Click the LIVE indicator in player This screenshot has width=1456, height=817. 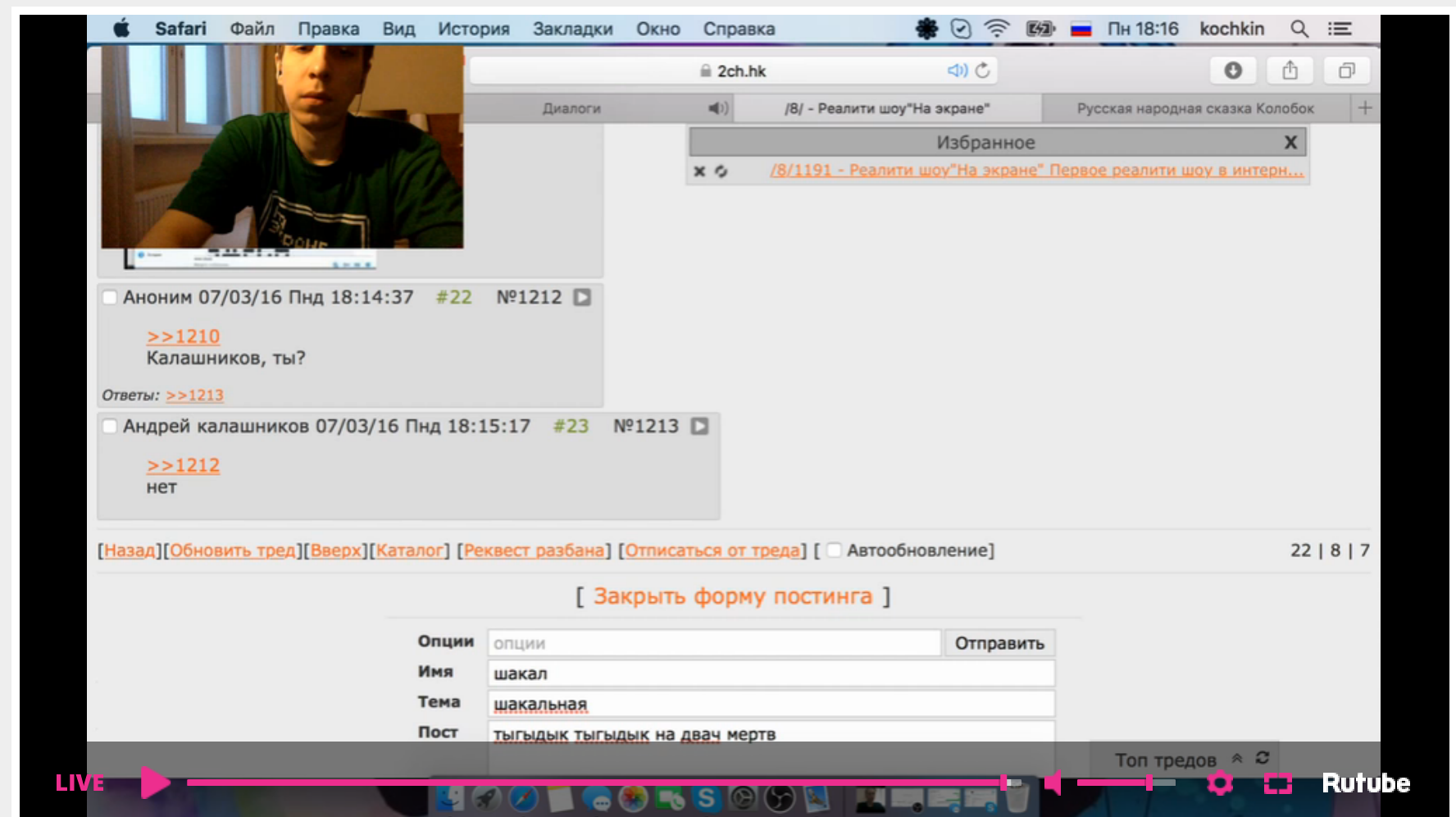click(x=80, y=783)
